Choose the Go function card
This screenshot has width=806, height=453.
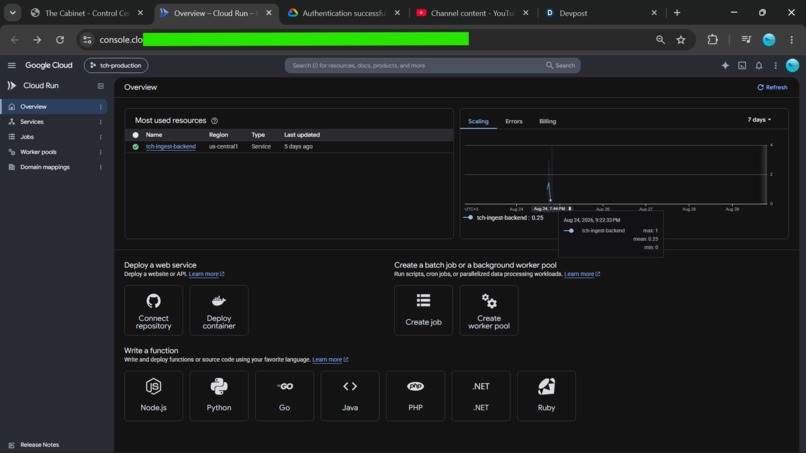tap(284, 396)
